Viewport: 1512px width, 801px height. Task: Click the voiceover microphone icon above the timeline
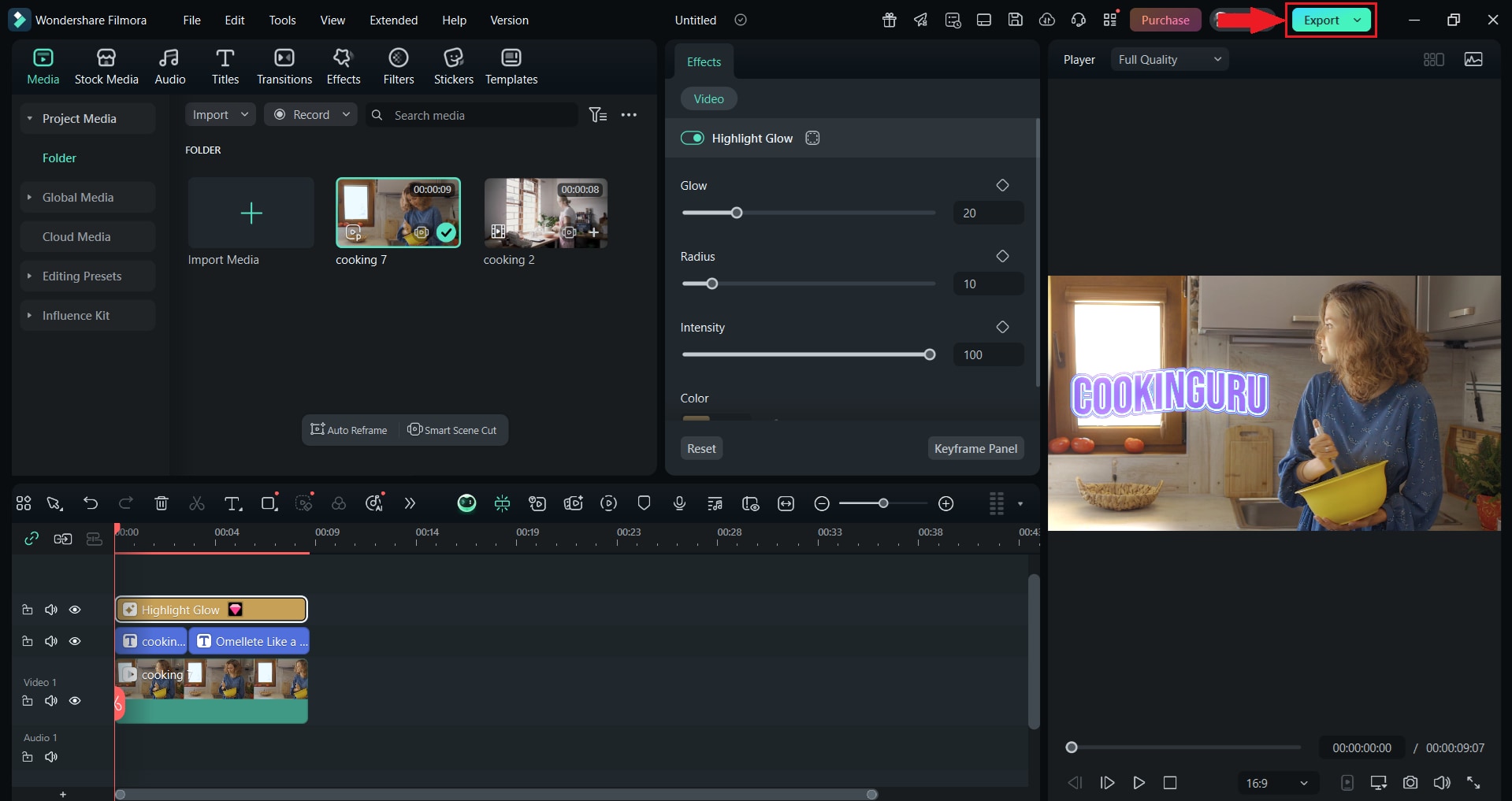678,503
